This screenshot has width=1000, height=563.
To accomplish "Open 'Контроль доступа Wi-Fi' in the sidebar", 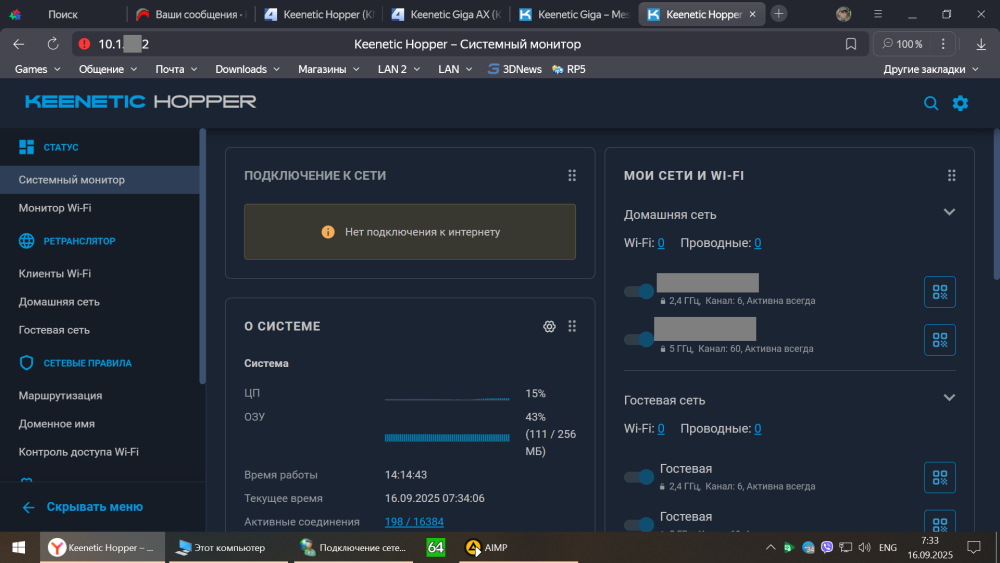I will (x=78, y=451).
